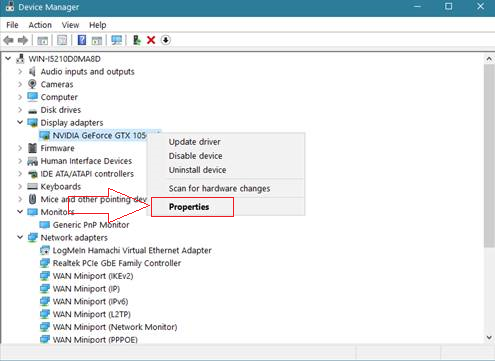This screenshot has width=495, height=361.
Task: Click the LogMeIn Hamachi adapter icon
Action: 45,250
